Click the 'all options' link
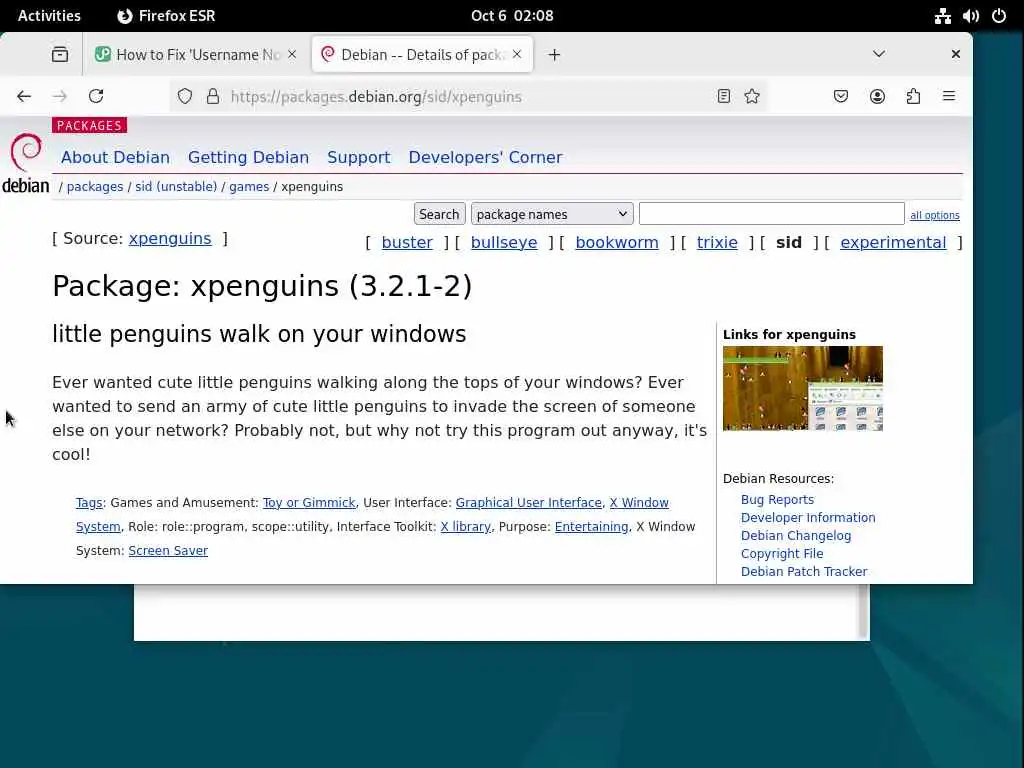The image size is (1024, 768). coord(935,216)
